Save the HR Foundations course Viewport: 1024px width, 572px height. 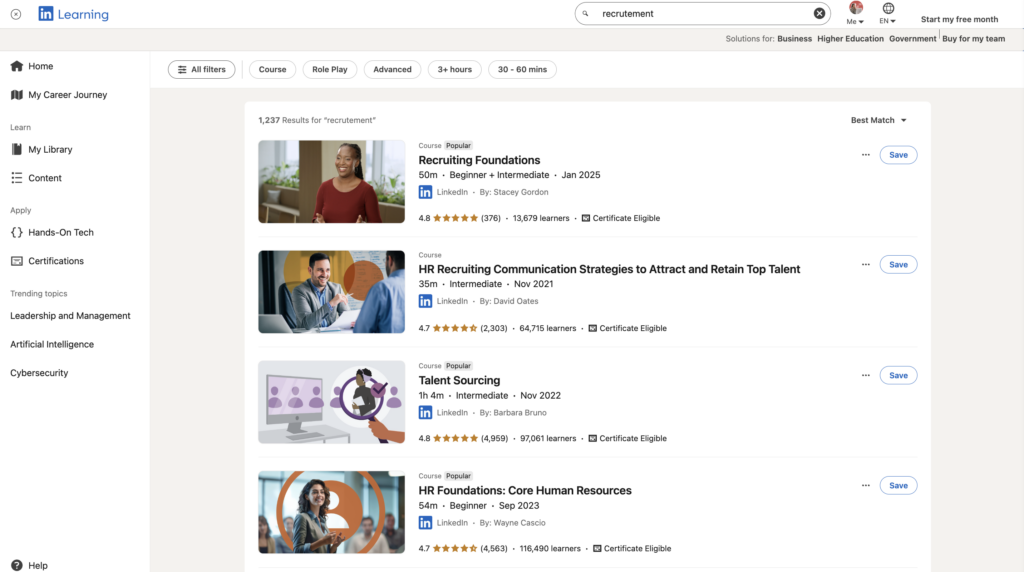pyautogui.click(x=898, y=485)
